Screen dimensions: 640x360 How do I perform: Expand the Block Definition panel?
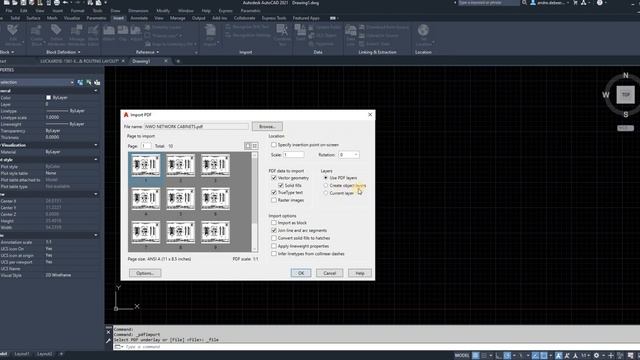click(x=63, y=52)
